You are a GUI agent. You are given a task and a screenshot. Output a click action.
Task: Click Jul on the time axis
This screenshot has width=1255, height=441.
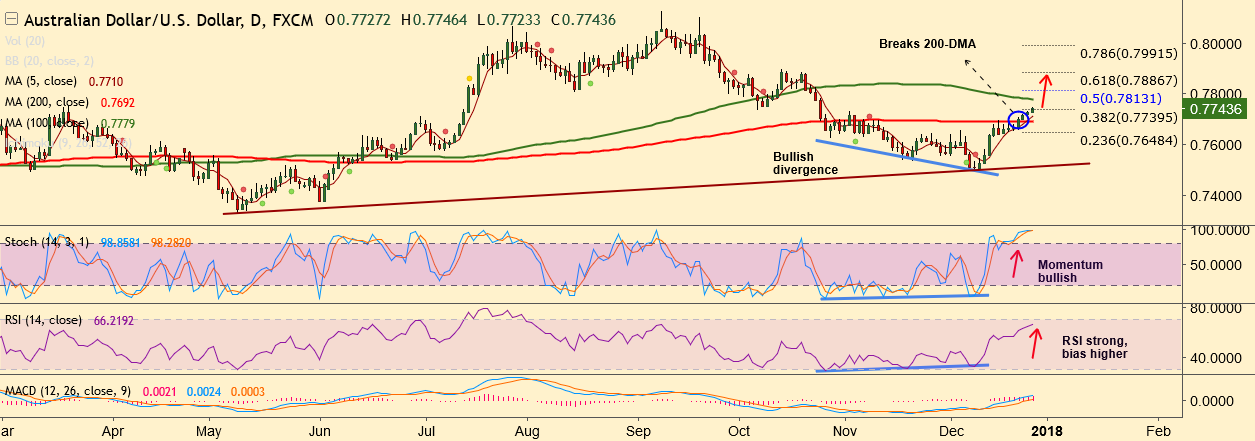pyautogui.click(x=425, y=429)
